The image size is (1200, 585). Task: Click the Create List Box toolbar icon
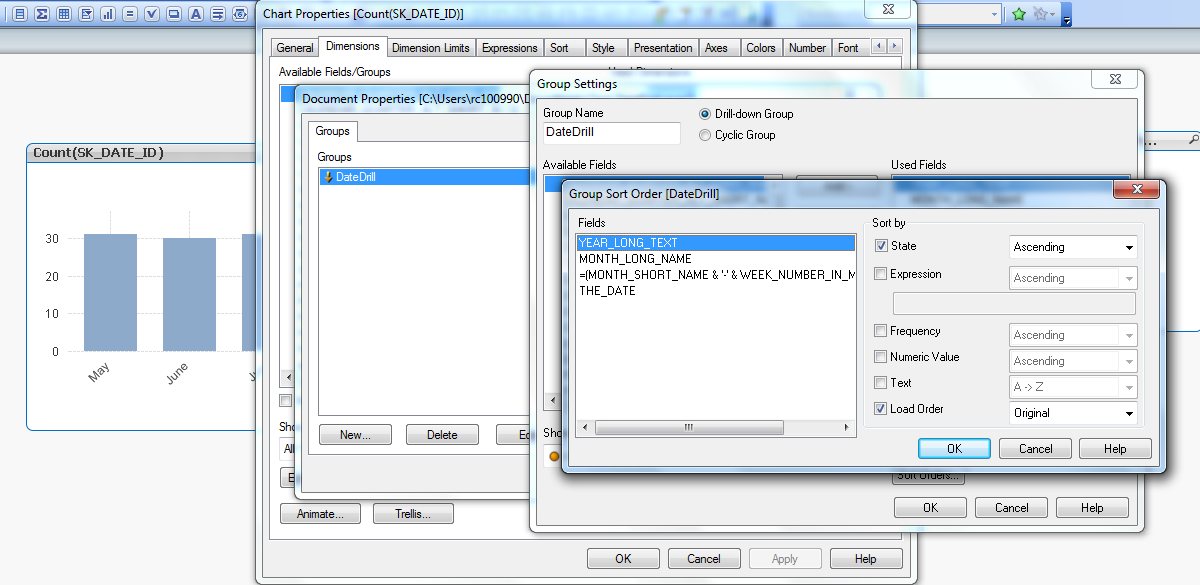point(19,14)
